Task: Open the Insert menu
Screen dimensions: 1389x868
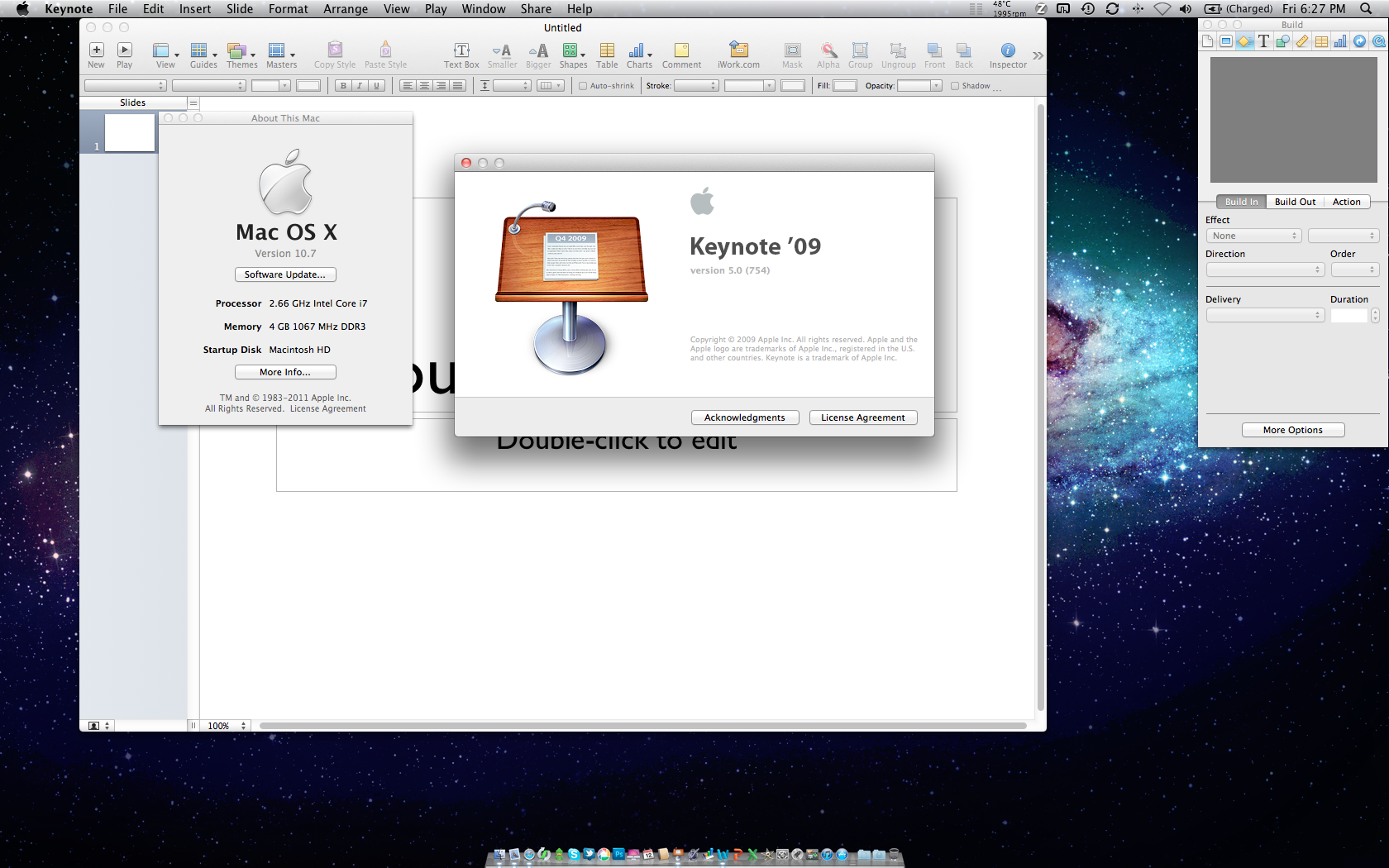Action: 195,9
